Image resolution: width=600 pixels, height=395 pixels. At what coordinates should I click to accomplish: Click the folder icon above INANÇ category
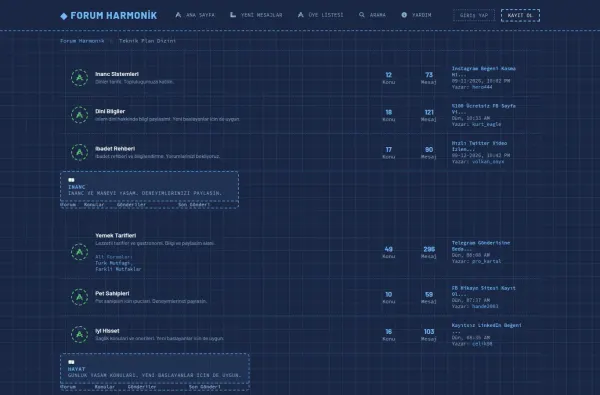coord(71,180)
